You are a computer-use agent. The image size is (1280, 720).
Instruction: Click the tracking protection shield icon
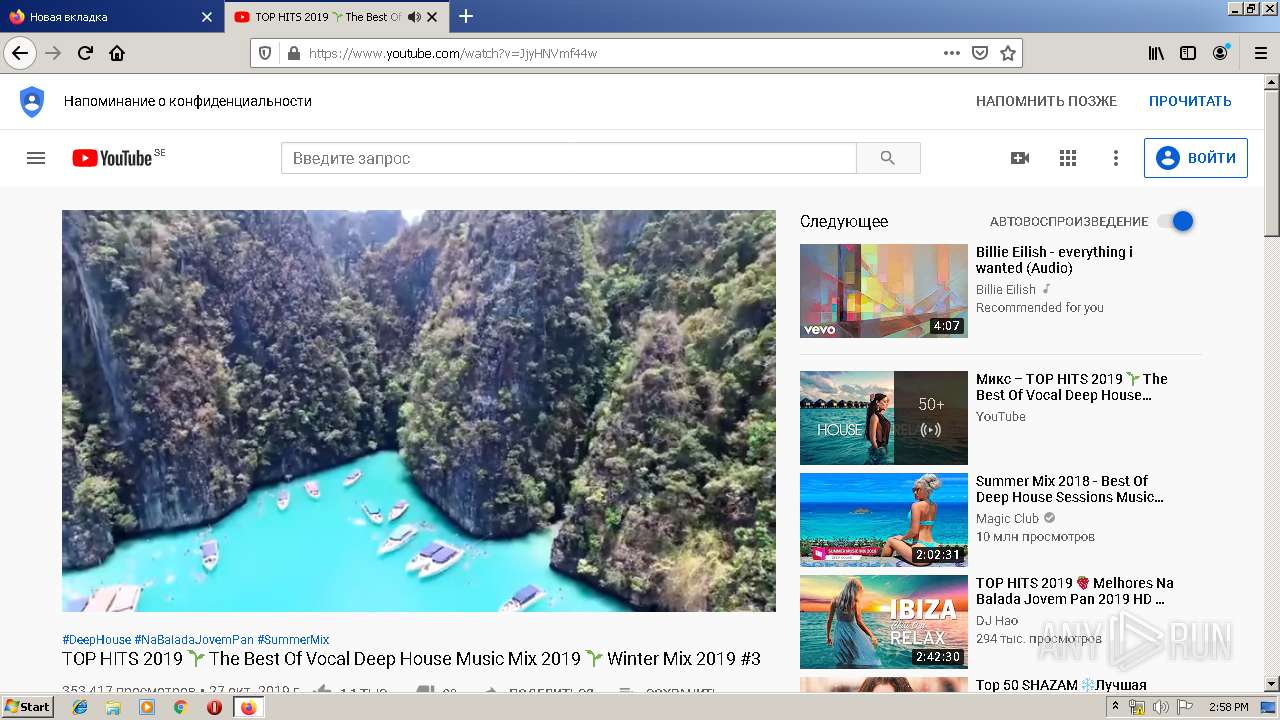pyautogui.click(x=265, y=53)
